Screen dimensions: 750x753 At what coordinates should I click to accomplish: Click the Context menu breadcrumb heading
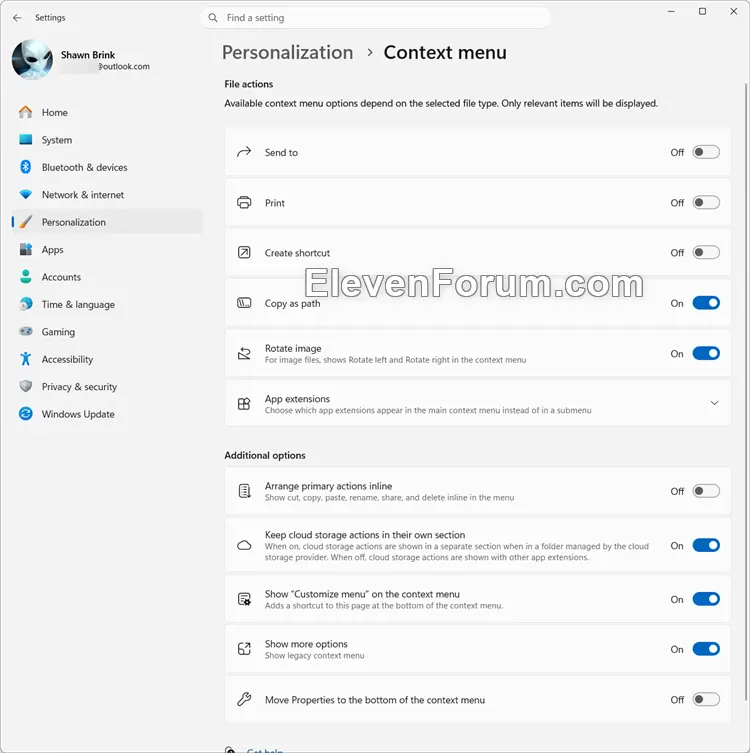[x=445, y=52]
